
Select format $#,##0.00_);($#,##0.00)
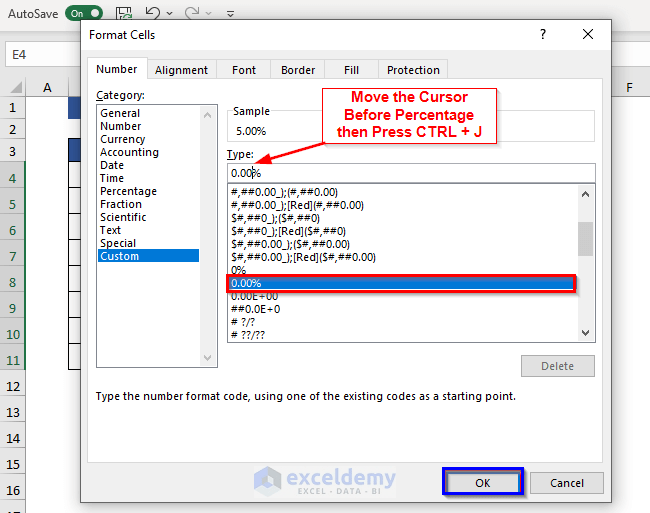(403, 244)
